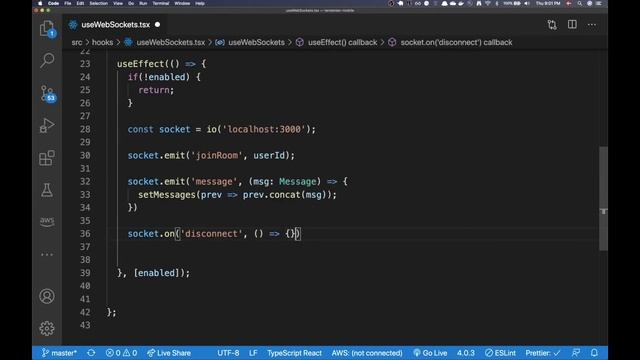Image resolution: width=640 pixels, height=360 pixels.
Task: Open the Selection menu
Action: coord(99,3)
